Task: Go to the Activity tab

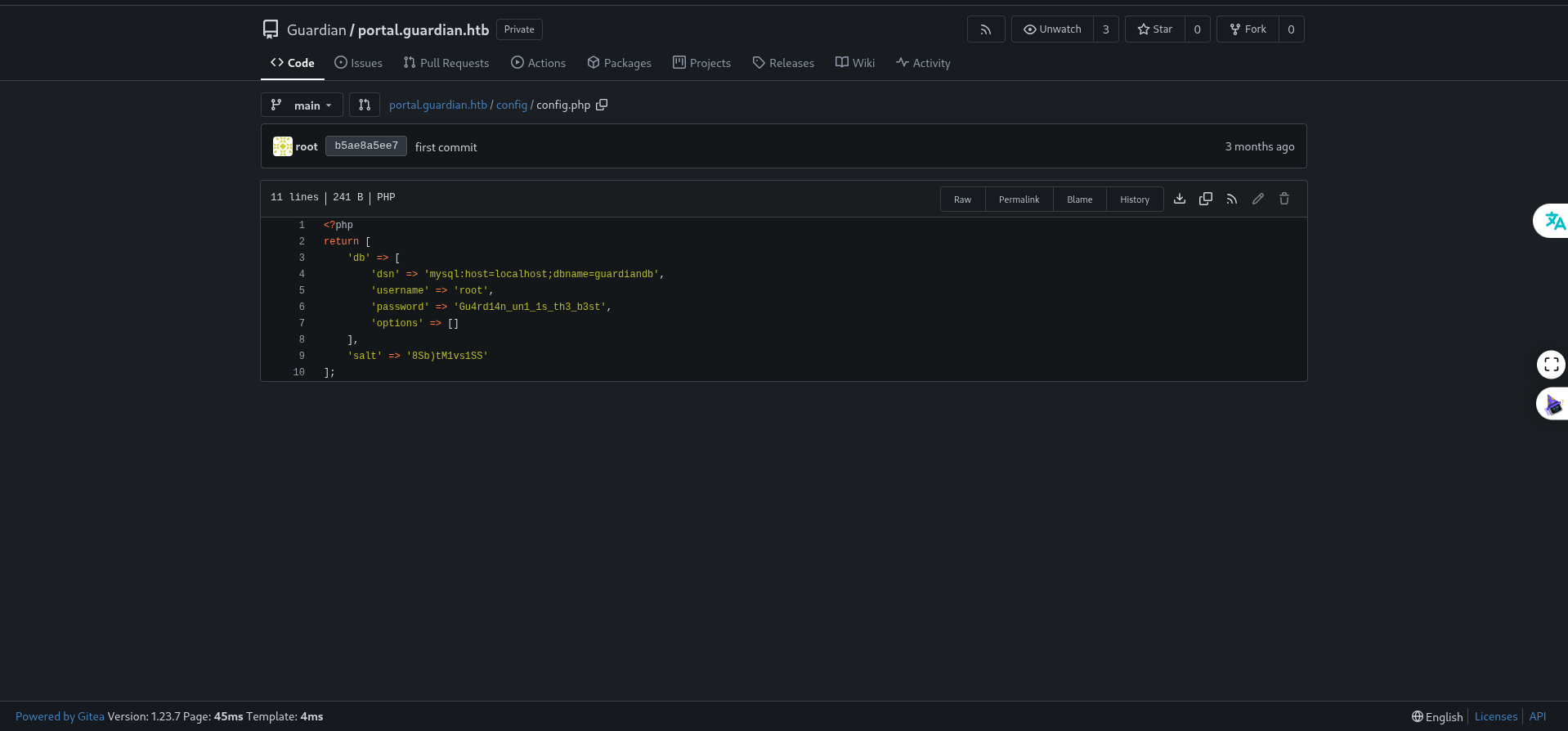Action: click(x=923, y=63)
